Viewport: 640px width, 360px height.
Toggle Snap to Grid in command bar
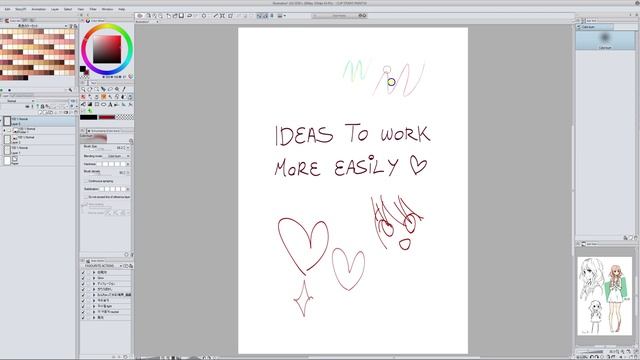click(272, 16)
